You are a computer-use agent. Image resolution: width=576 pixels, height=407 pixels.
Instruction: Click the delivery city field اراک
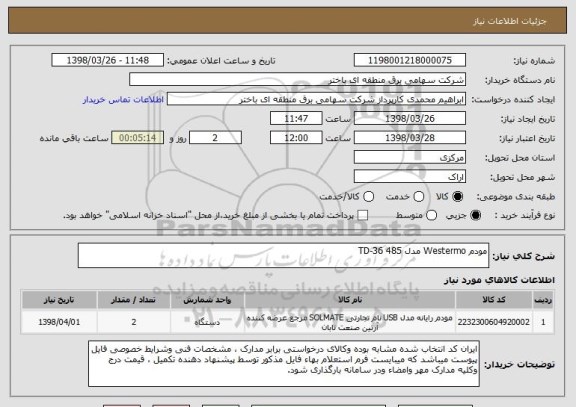[x=410, y=177]
